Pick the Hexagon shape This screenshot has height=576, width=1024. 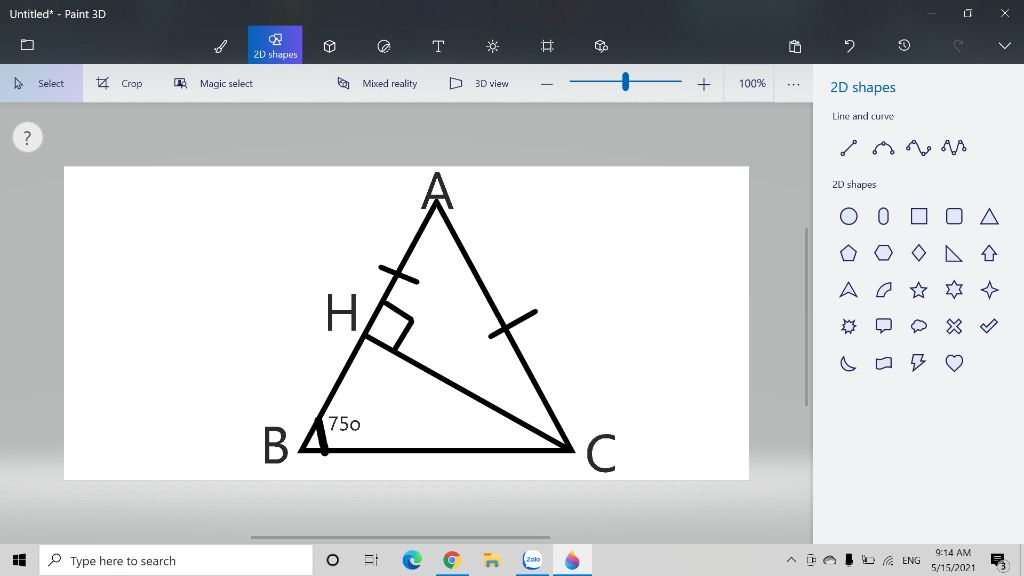point(884,253)
